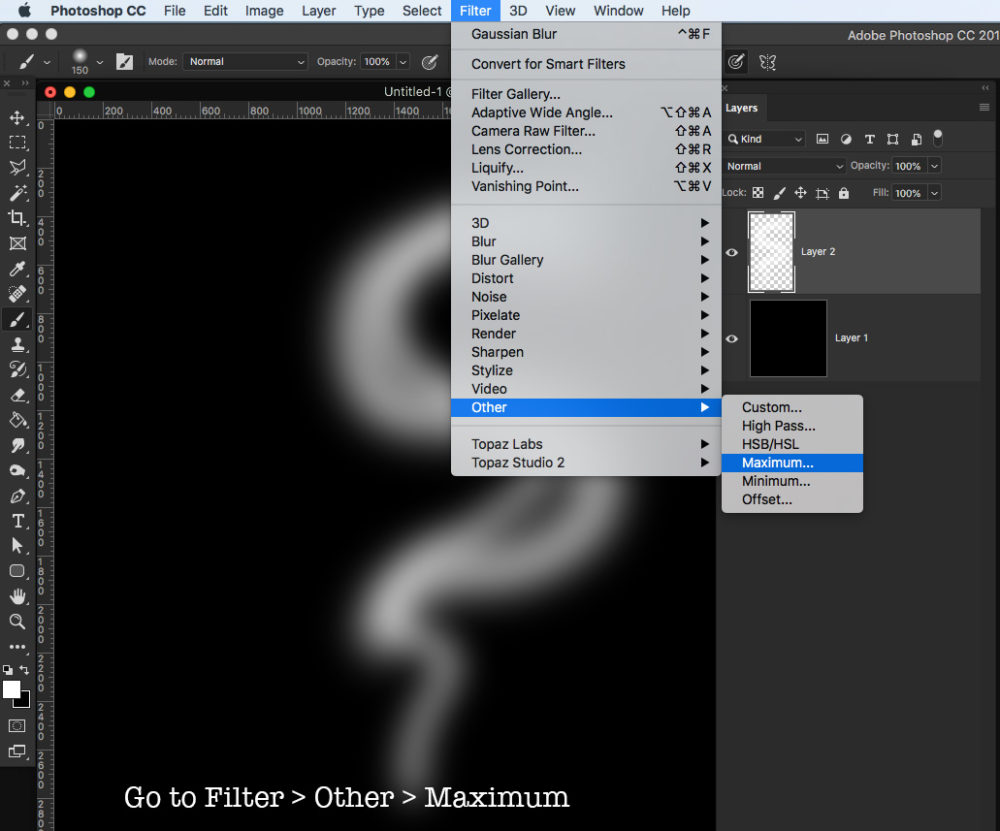
Task: Filter layers by adjustment layers
Action: (x=846, y=139)
